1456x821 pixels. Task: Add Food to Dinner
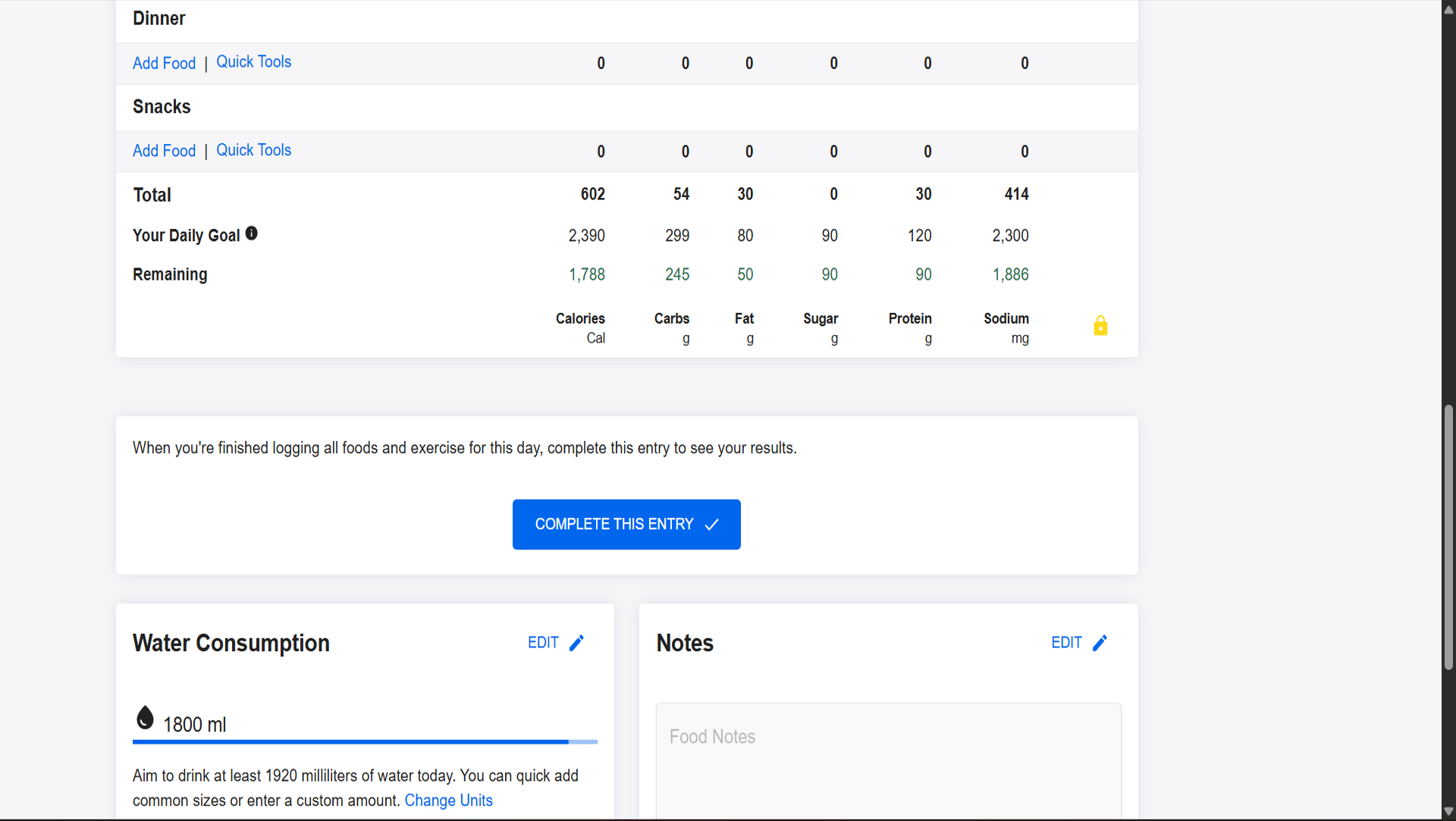(164, 63)
